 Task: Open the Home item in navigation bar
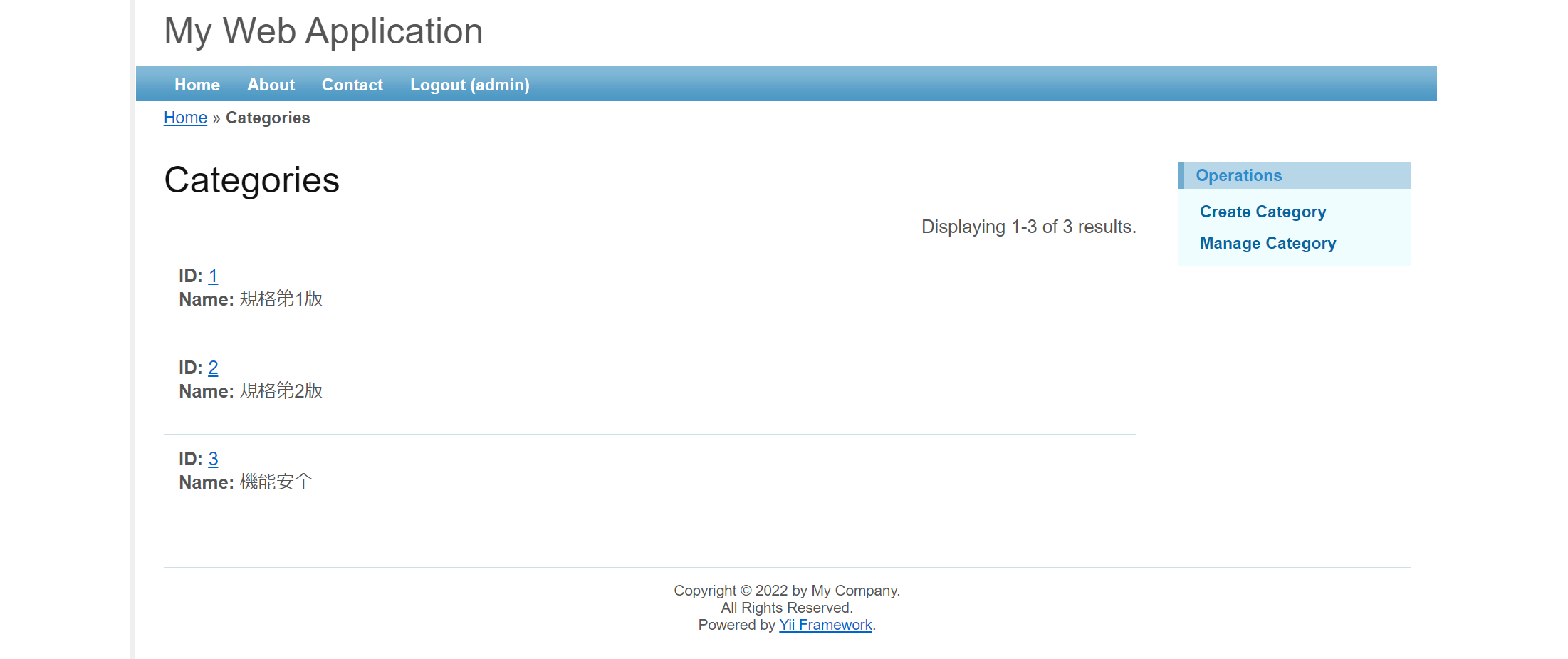tap(197, 85)
